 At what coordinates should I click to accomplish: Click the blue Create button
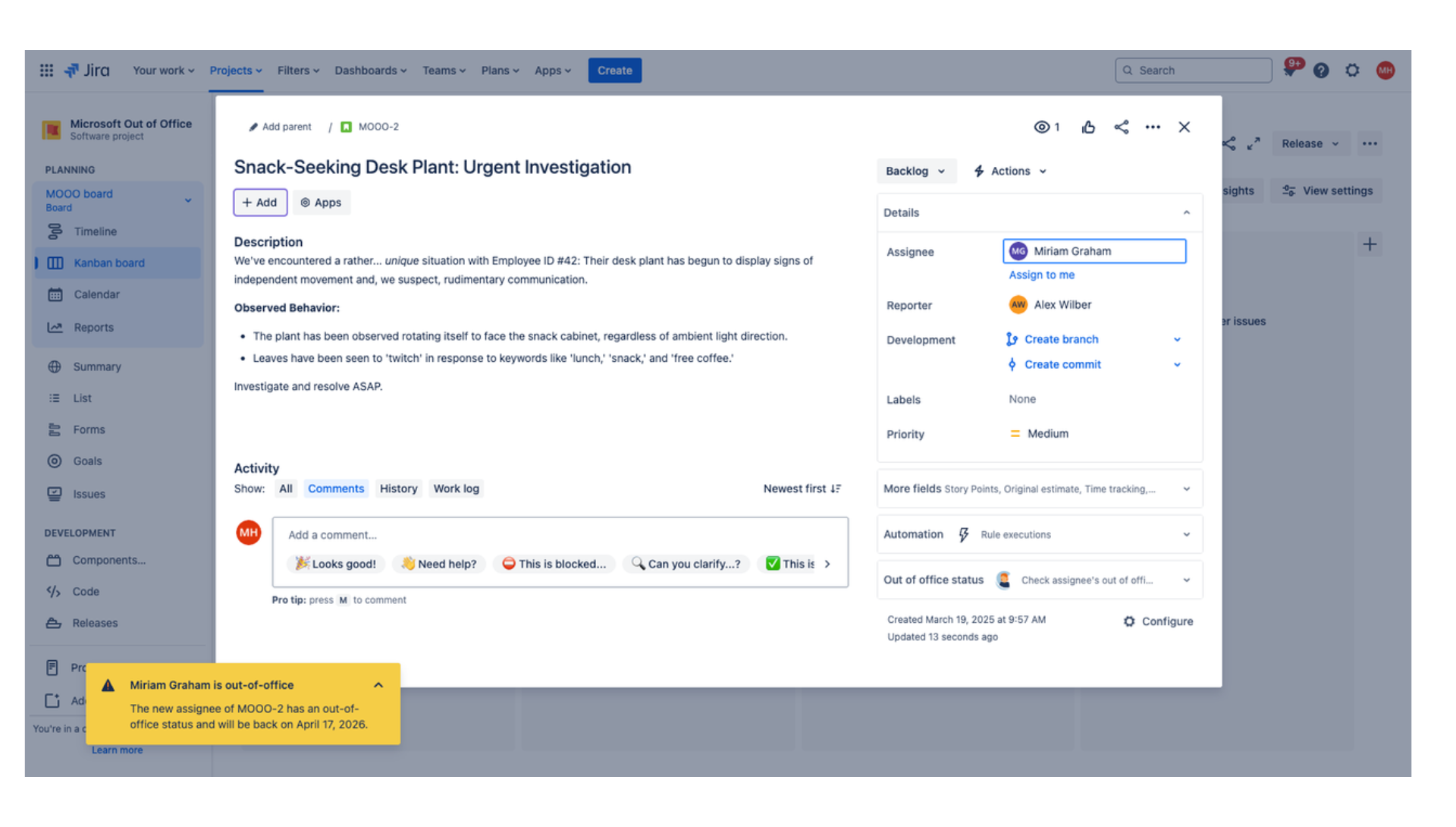click(614, 71)
